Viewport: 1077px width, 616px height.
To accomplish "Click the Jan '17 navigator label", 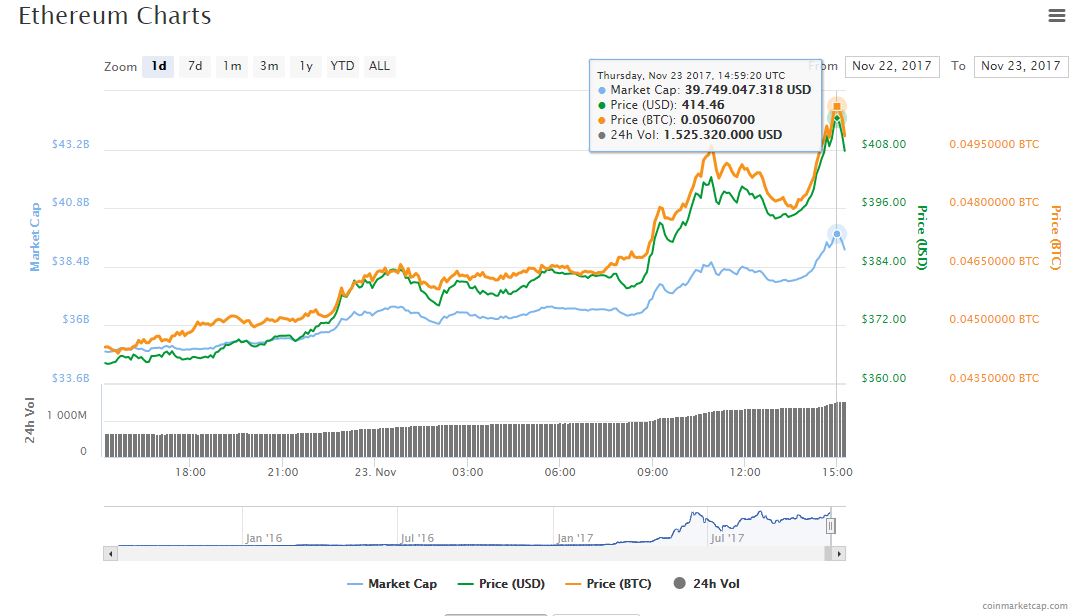I will click(576, 538).
